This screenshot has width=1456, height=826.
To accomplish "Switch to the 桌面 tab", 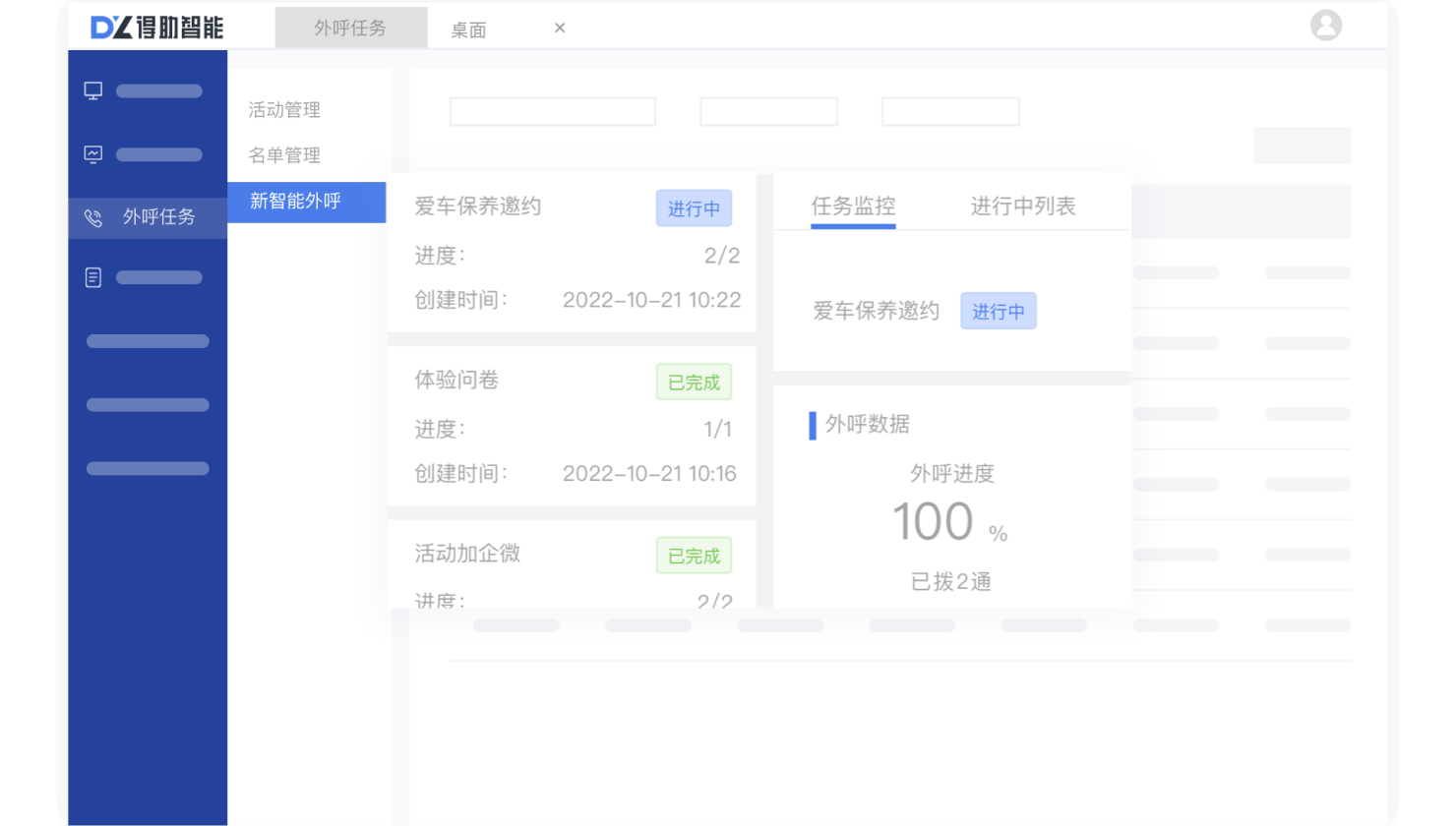I will point(468,30).
